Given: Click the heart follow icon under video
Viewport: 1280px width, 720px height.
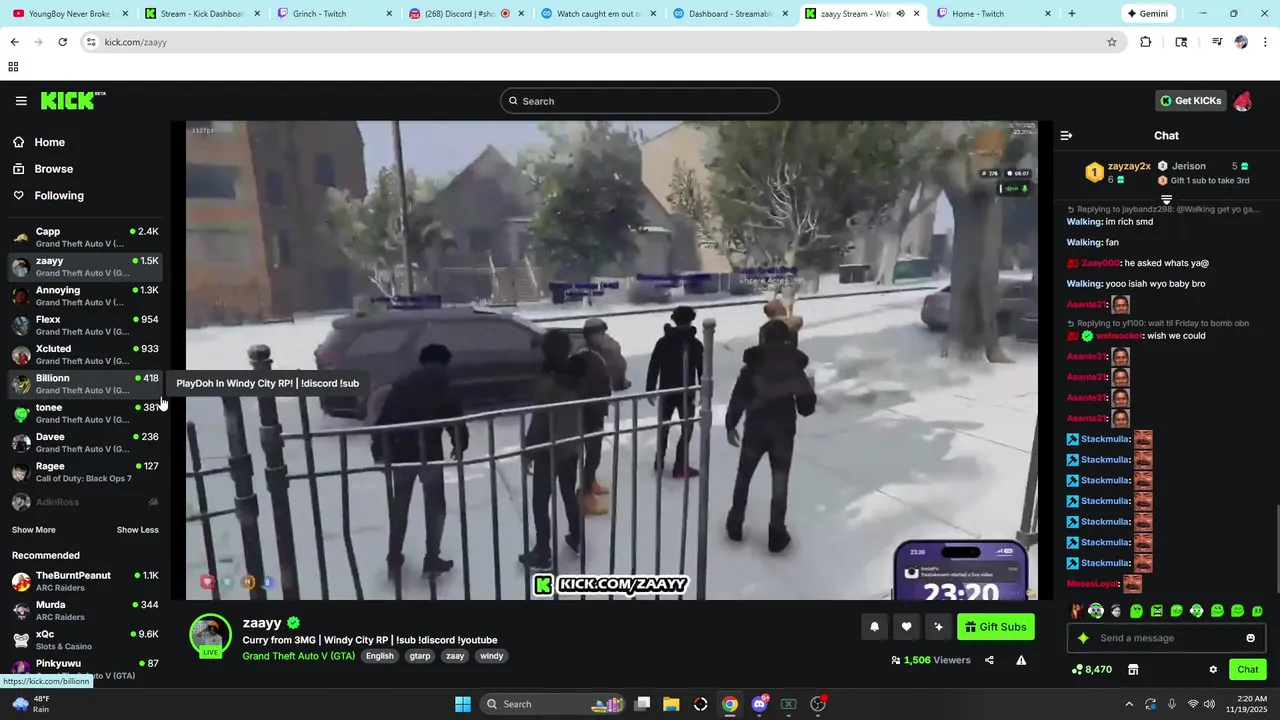Looking at the screenshot, I should (906, 627).
